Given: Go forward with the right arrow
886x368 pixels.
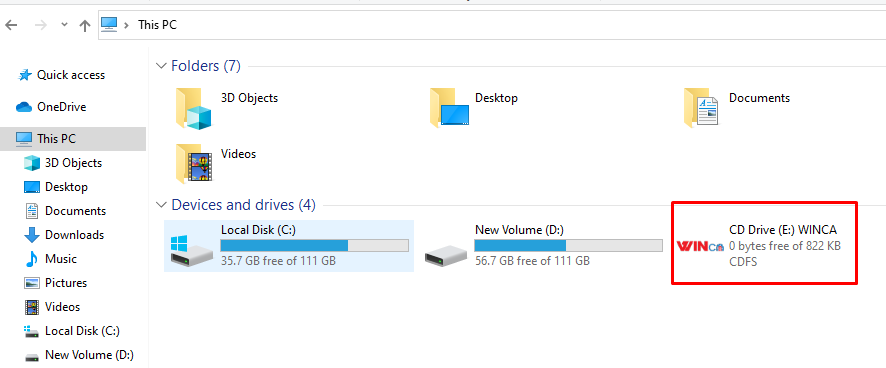Looking at the screenshot, I should click(x=40, y=25).
